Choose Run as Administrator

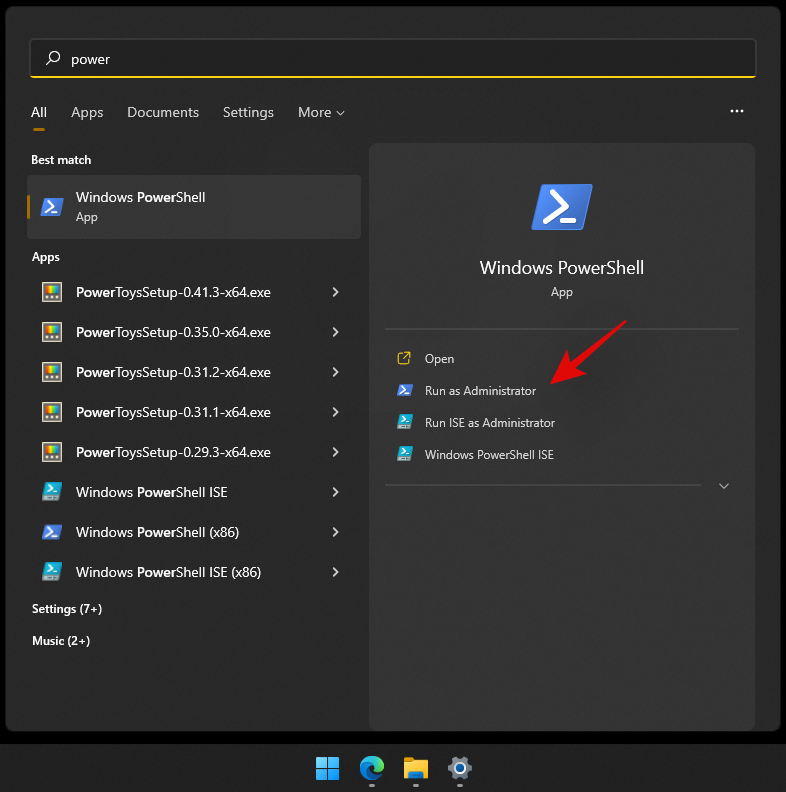pyautogui.click(x=480, y=391)
